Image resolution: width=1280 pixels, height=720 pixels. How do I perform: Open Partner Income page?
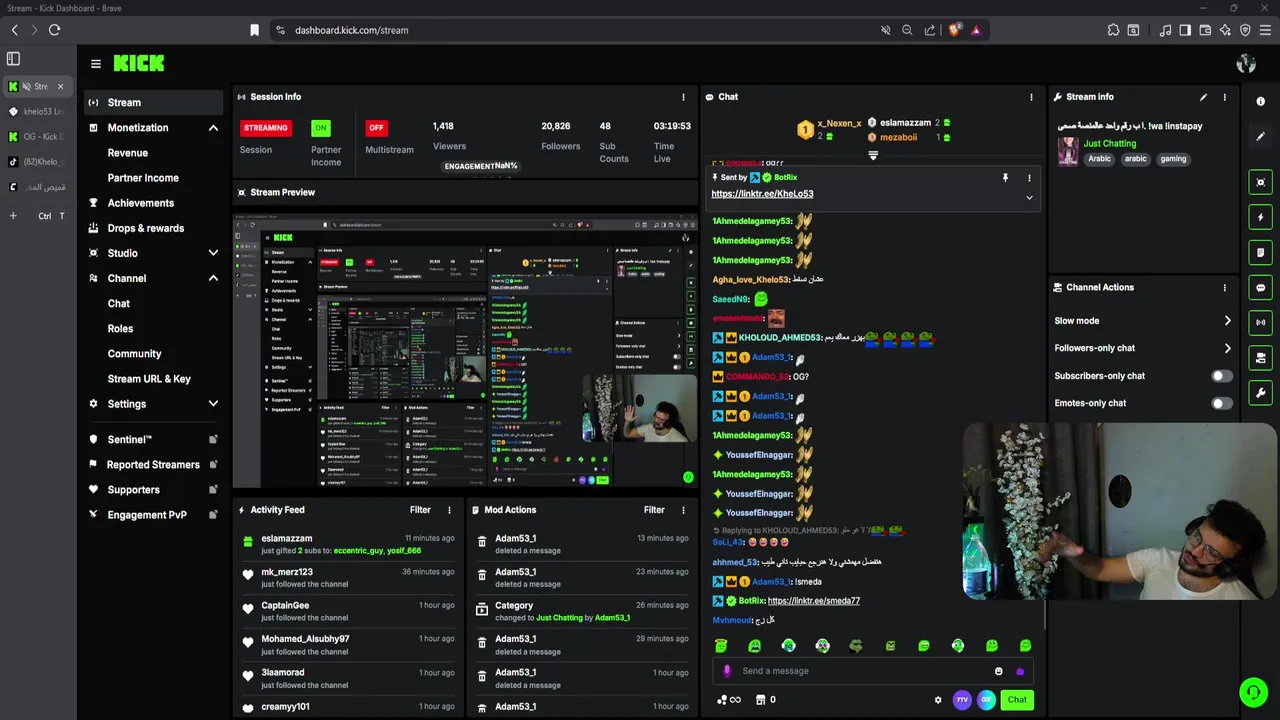click(143, 178)
